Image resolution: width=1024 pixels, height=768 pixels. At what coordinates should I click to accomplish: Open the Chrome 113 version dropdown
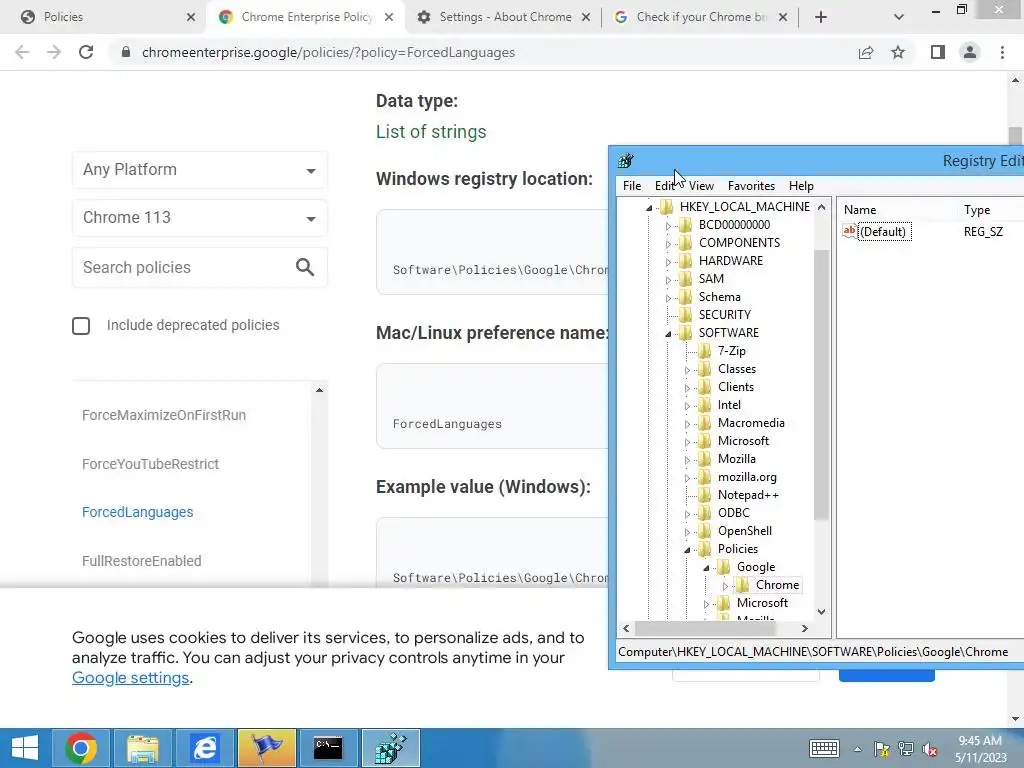200,217
